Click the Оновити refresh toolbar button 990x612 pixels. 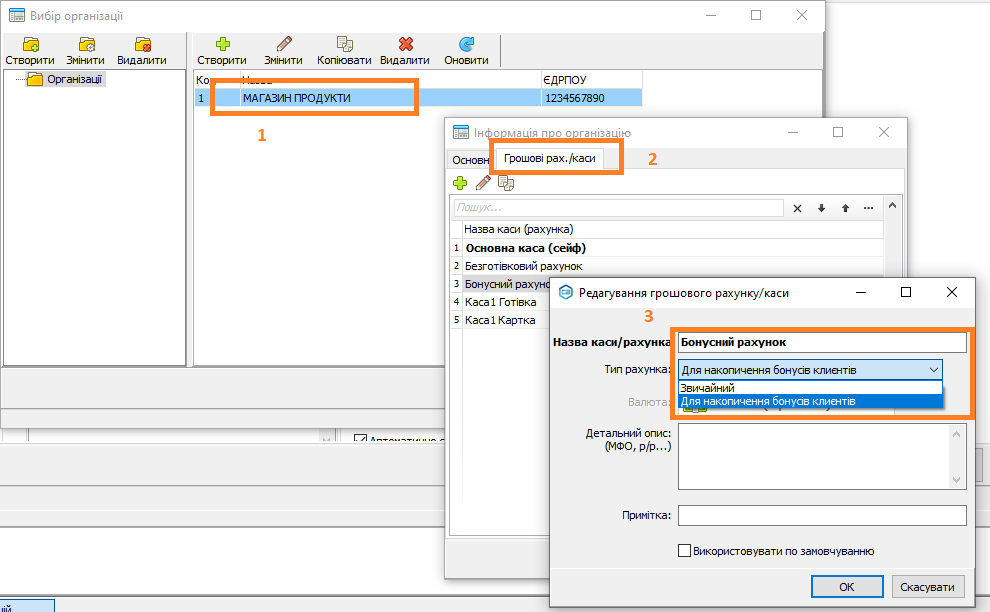pyautogui.click(x=467, y=51)
